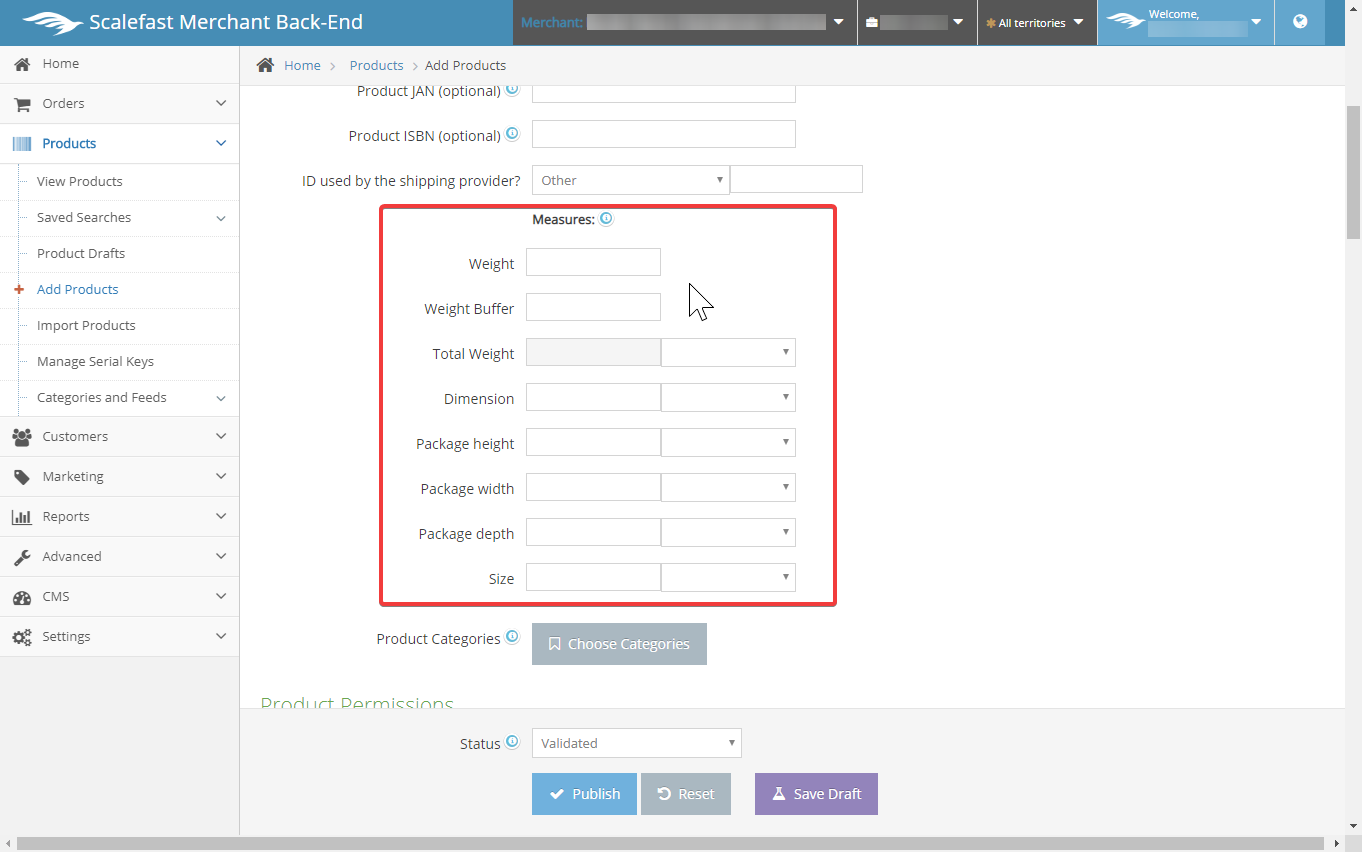Click the home icon in breadcrumb
The height and width of the screenshot is (852, 1362).
click(265, 65)
